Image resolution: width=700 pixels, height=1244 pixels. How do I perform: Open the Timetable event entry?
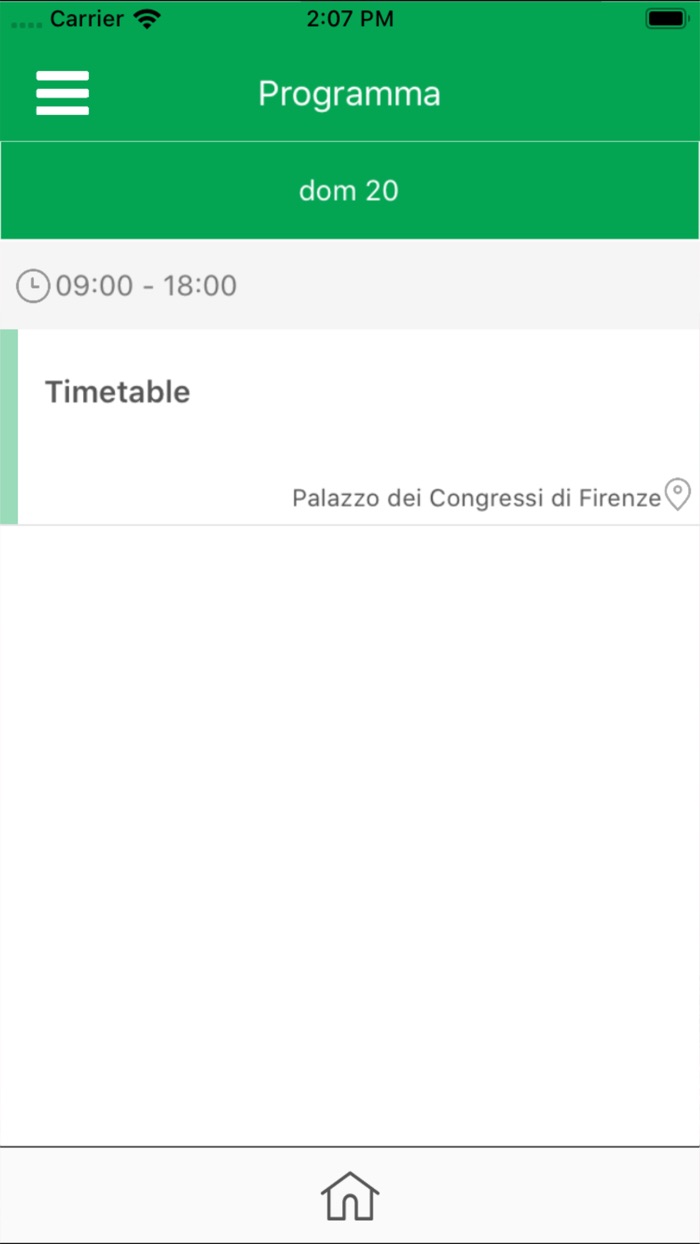point(118,391)
